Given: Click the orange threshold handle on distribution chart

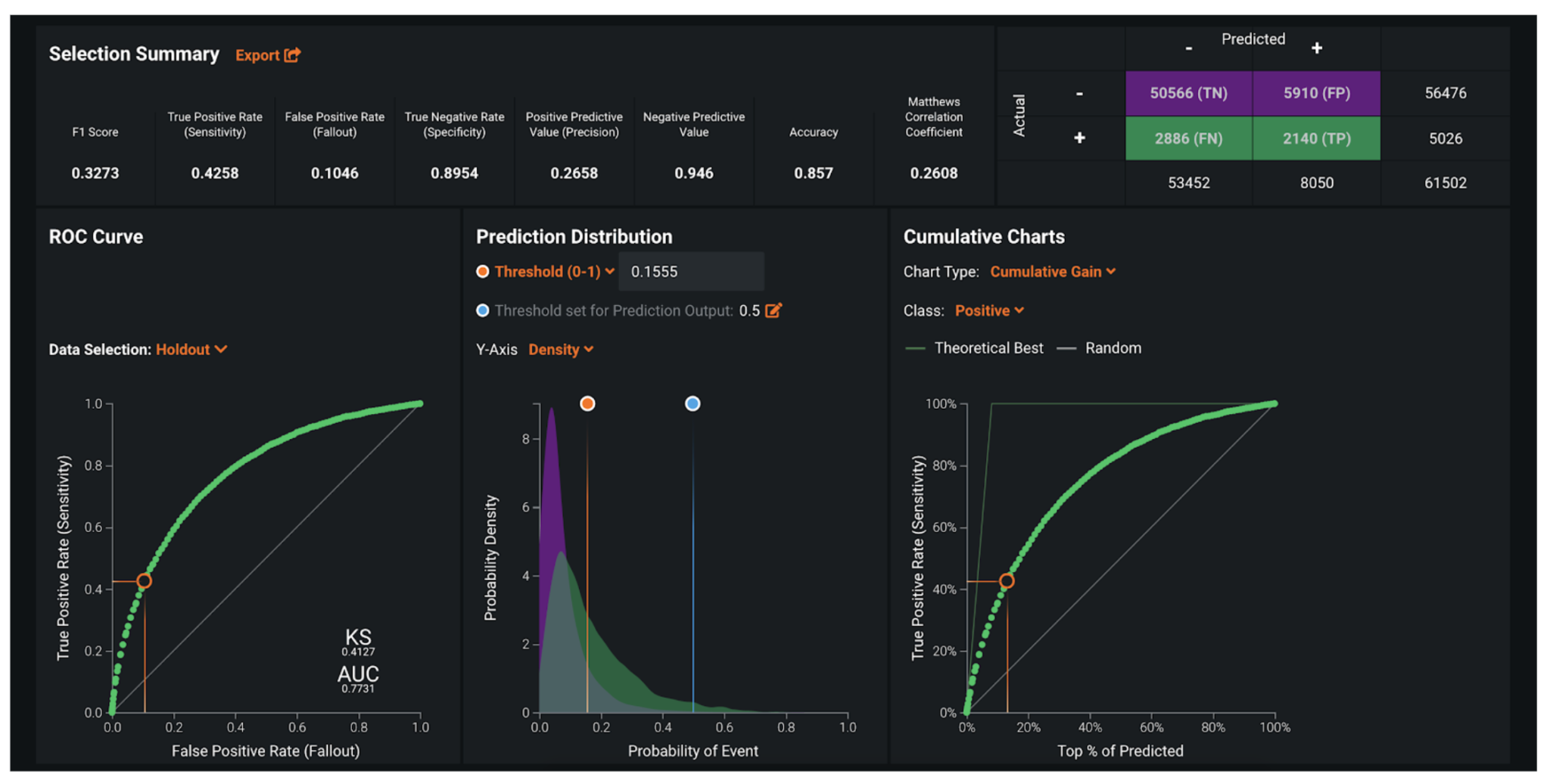Looking at the screenshot, I should click(587, 403).
